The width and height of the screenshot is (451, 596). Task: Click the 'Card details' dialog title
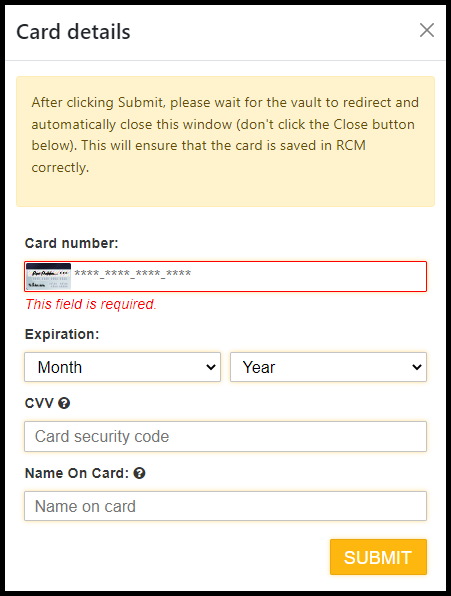tap(73, 32)
